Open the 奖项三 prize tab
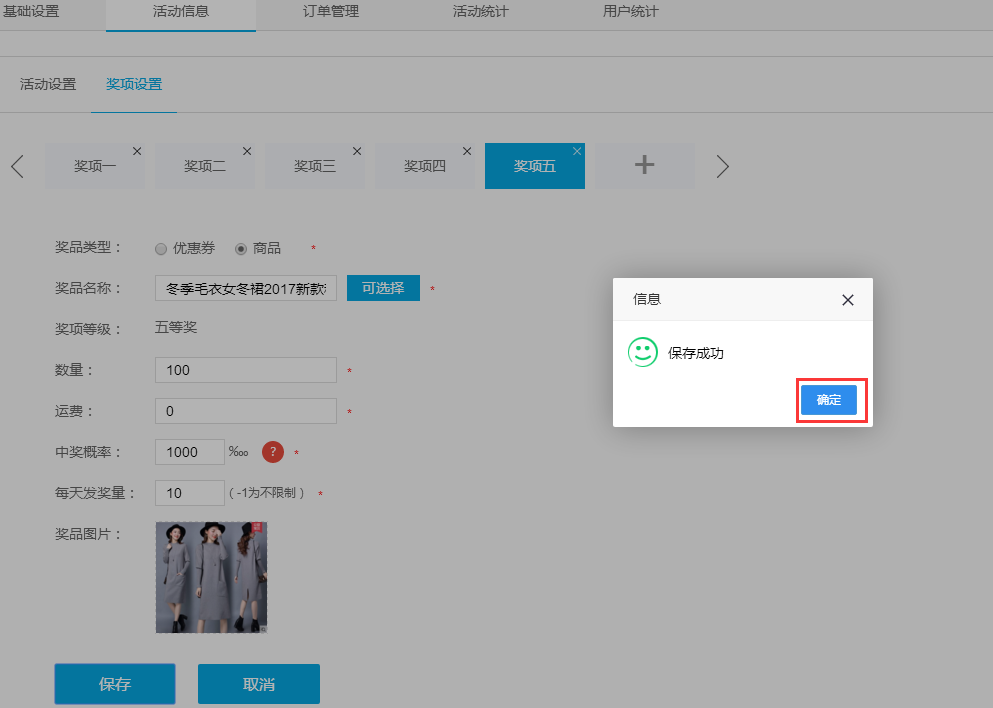Image resolution: width=993 pixels, height=708 pixels. (x=315, y=166)
